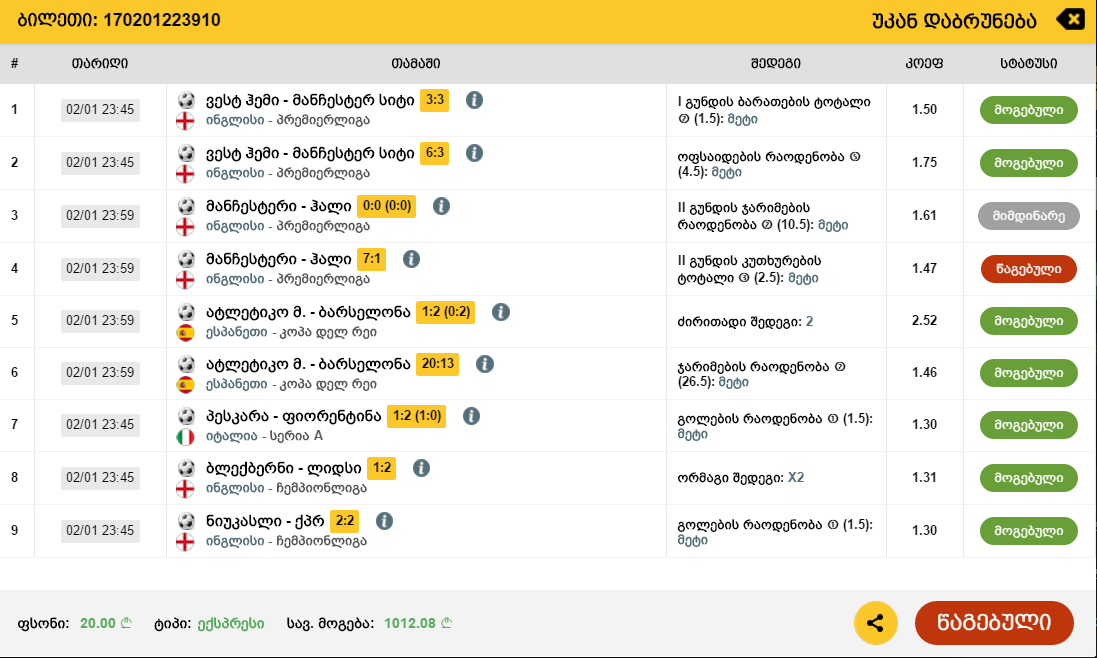Click მოგებული status in row 1
This screenshot has width=1097, height=658.
1028,110
